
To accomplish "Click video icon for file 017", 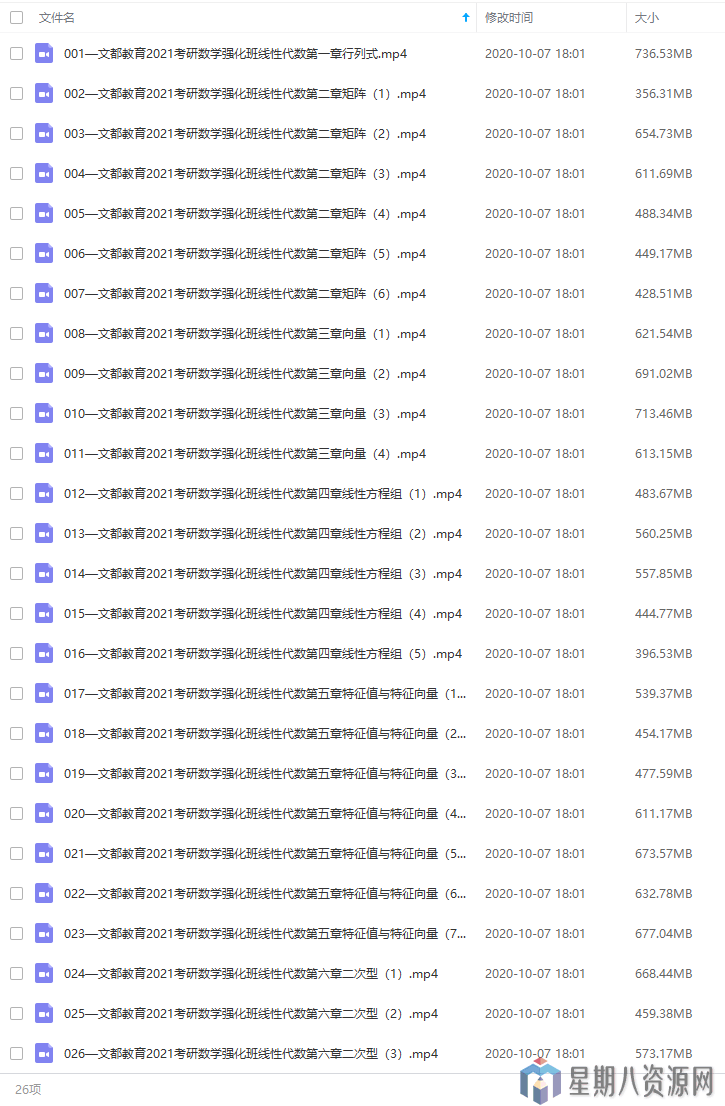I will click(43, 693).
